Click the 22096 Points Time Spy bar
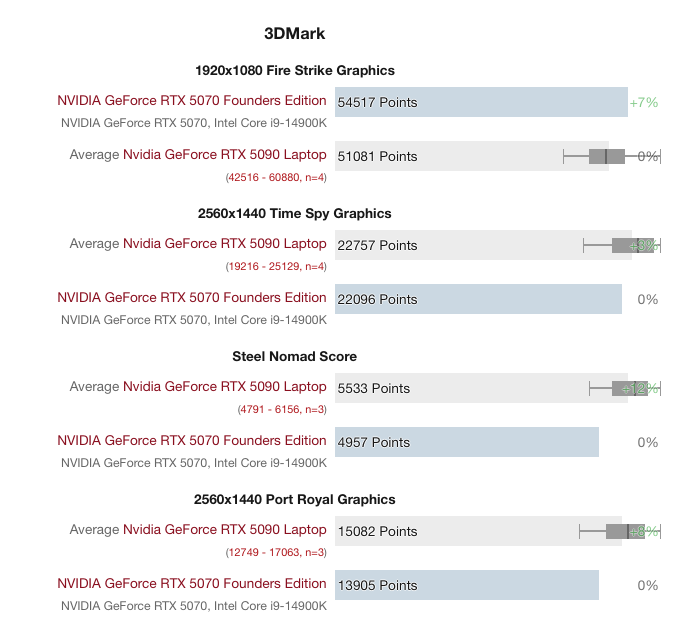685x631 pixels. coord(478,299)
